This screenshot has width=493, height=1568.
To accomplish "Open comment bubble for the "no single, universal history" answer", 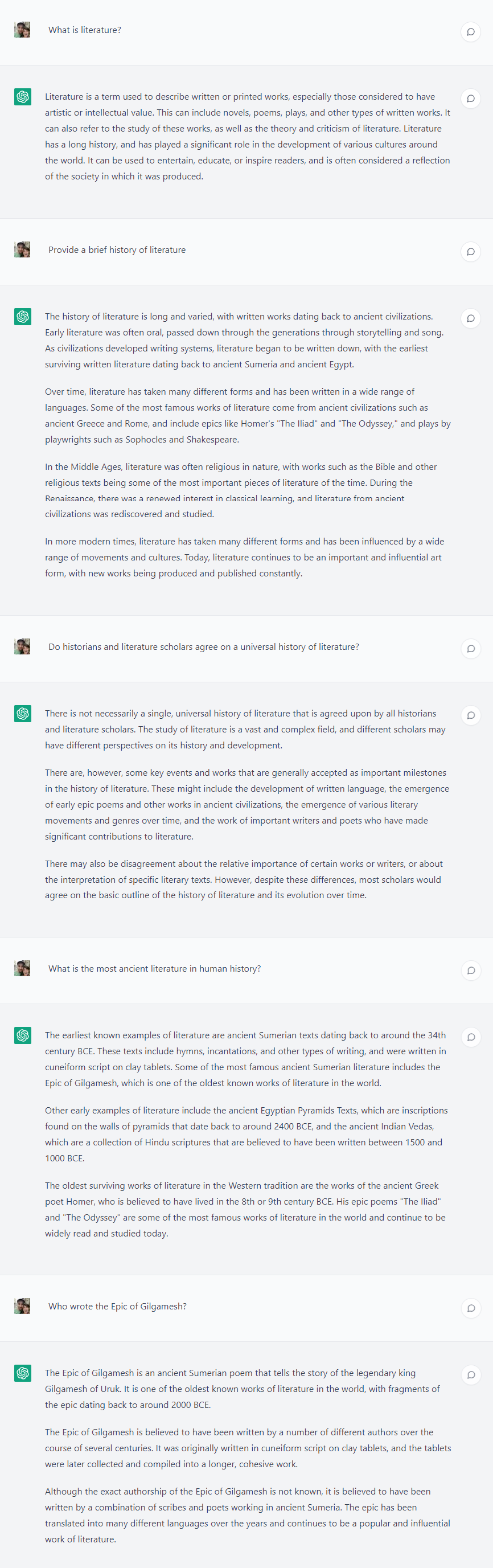I will tap(470, 715).
